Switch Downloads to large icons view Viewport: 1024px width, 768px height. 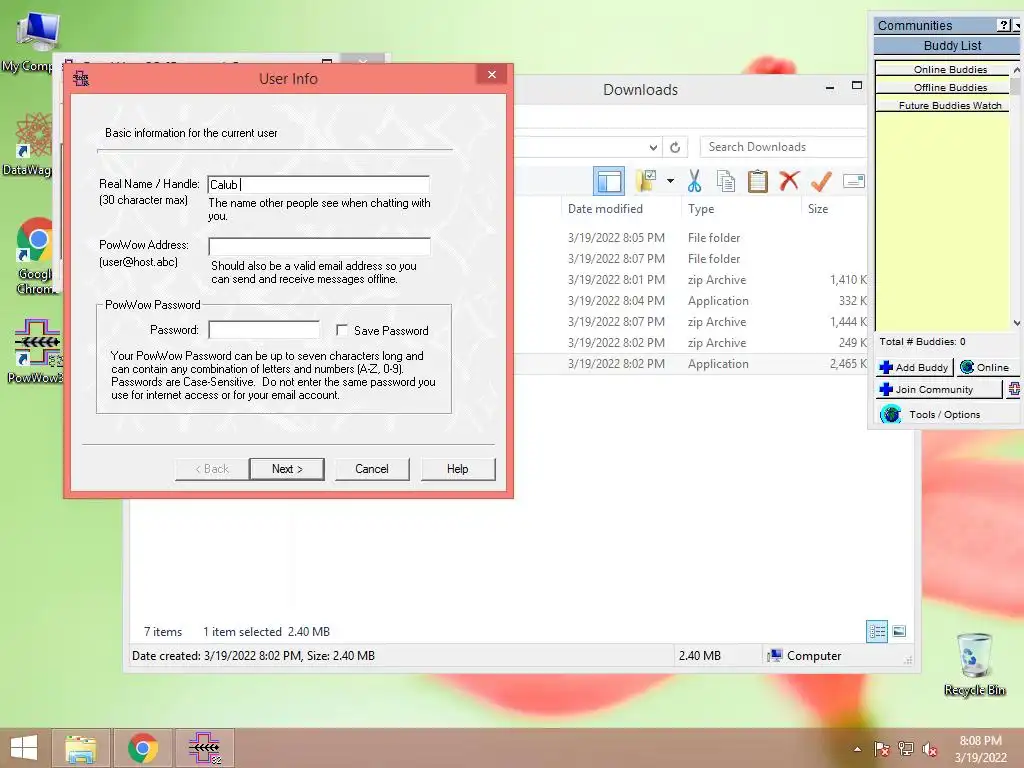tap(899, 631)
